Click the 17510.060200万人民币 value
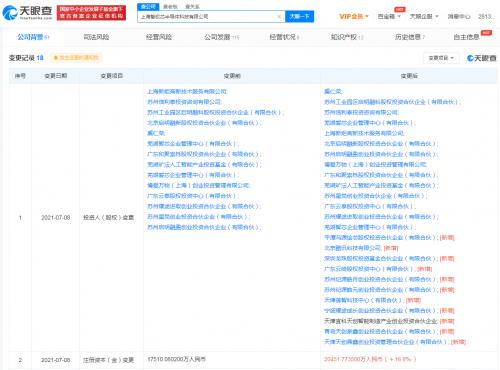Viewport: 500px width, 370px height. (177, 359)
